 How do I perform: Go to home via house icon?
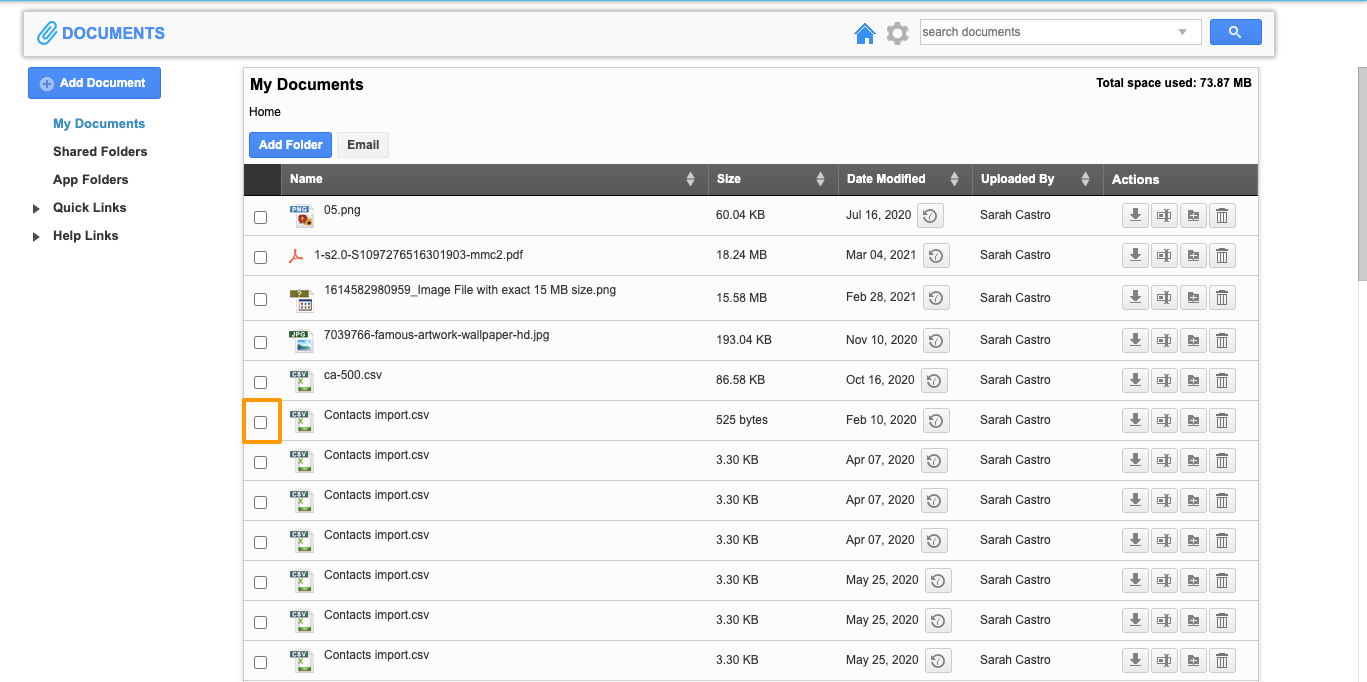pyautogui.click(x=865, y=33)
